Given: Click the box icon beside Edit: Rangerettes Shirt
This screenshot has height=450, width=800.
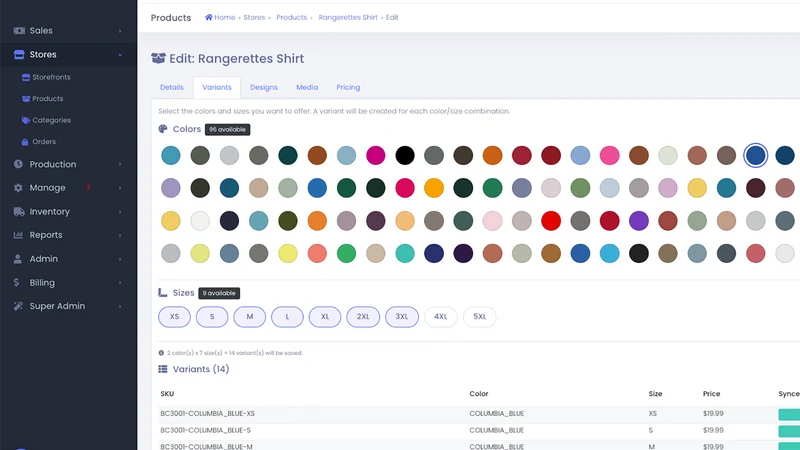Looking at the screenshot, I should click(158, 58).
